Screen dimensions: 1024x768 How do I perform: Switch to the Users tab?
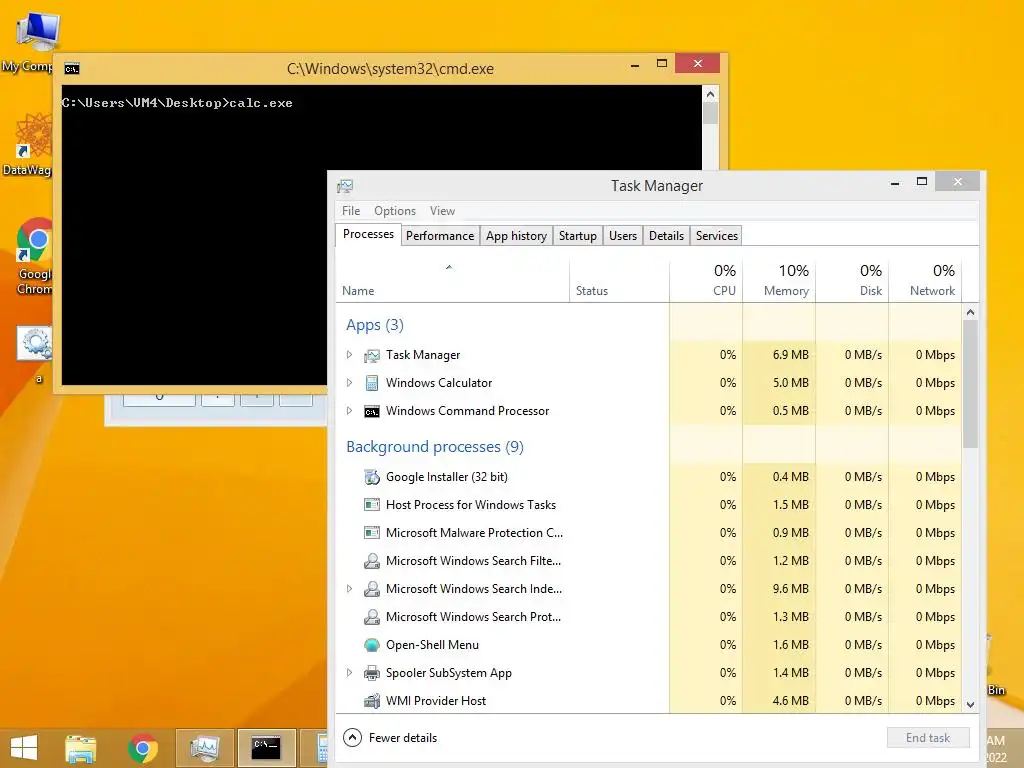622,236
